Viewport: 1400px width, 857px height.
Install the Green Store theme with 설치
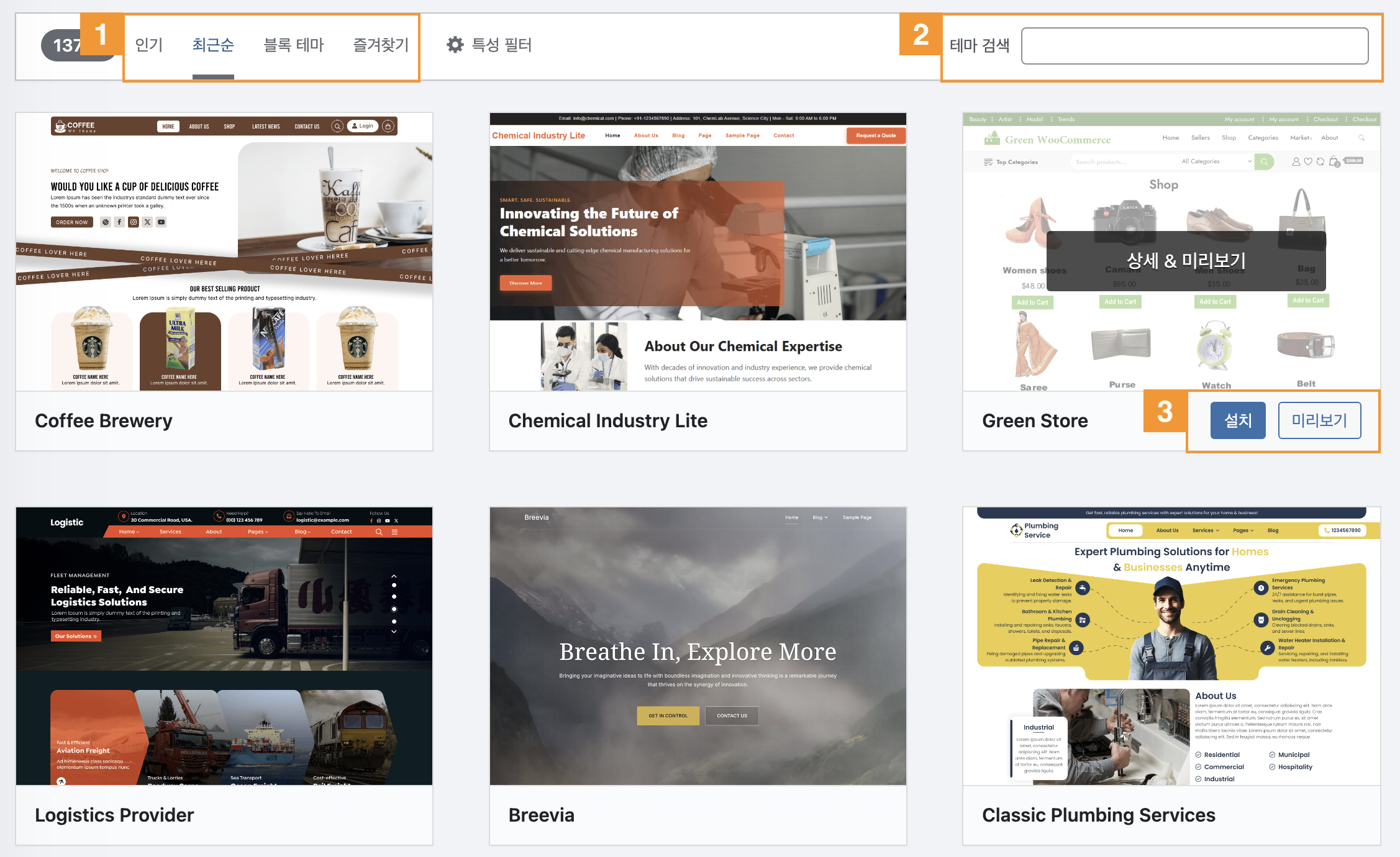point(1237,420)
